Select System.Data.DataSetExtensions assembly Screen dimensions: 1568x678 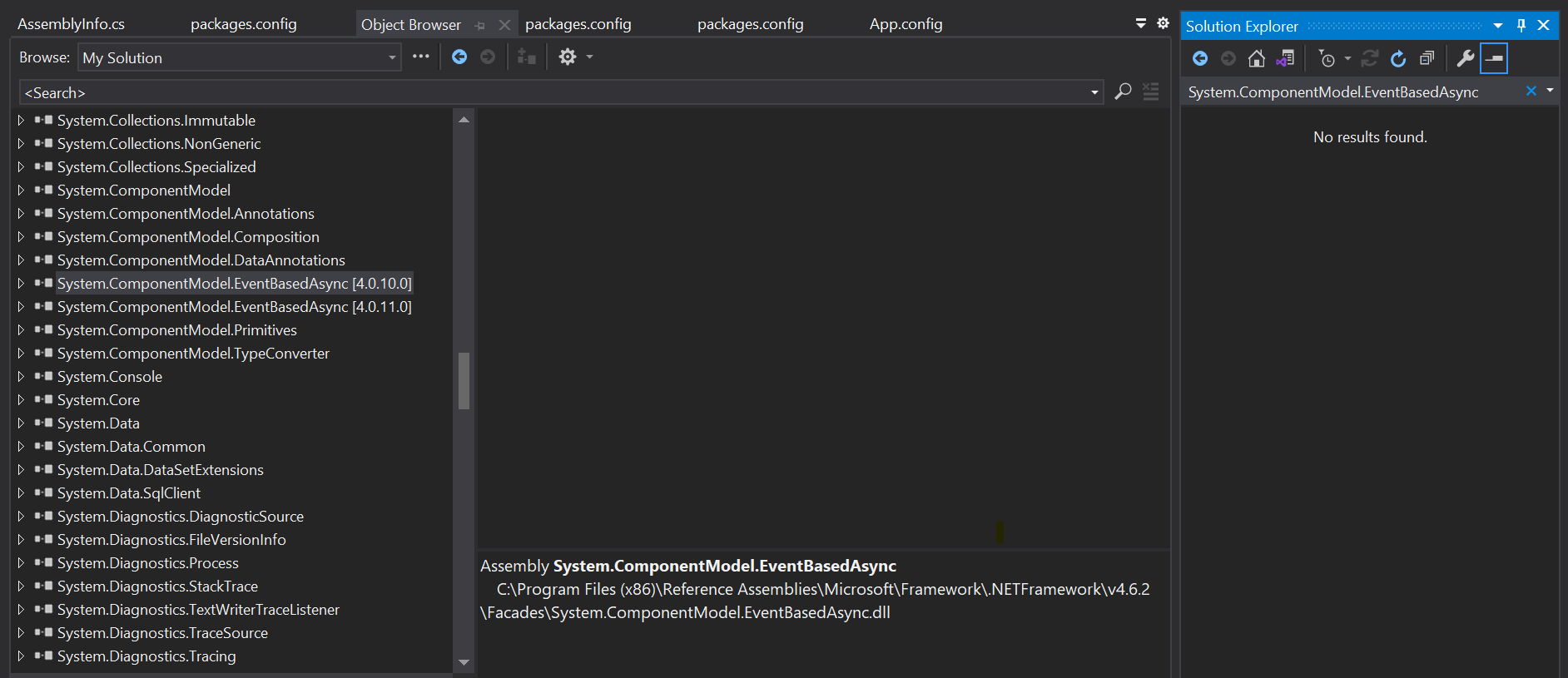click(161, 470)
